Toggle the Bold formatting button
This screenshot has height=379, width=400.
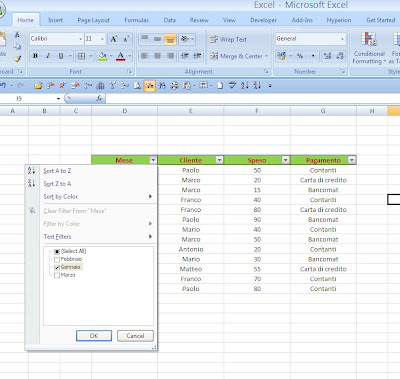[x=35, y=56]
